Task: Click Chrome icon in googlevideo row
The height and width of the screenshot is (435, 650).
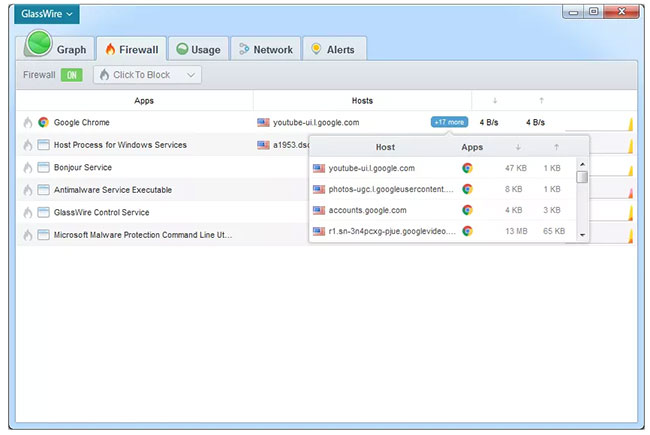Action: pos(467,231)
